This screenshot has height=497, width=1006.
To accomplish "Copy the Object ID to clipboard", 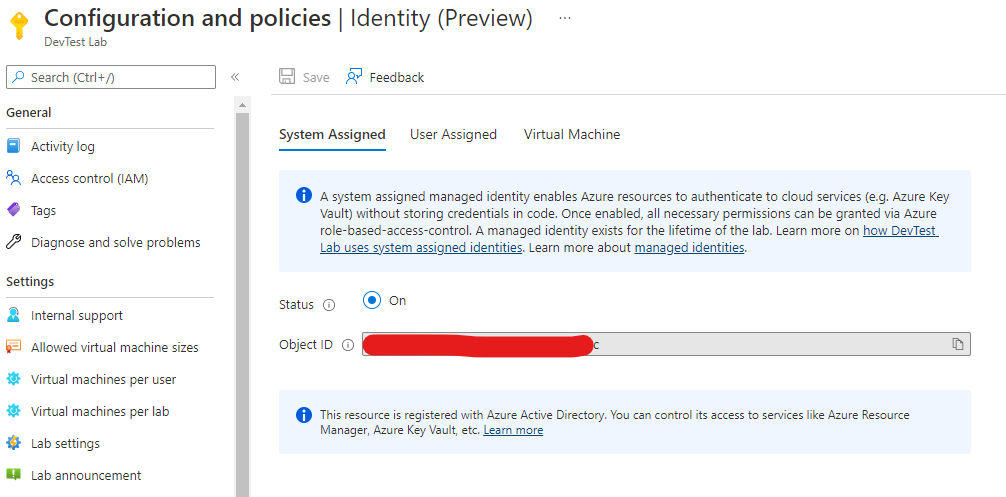I will [958, 344].
